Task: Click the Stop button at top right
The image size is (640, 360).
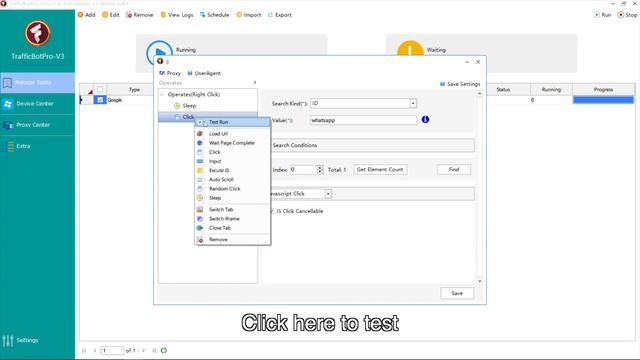Action: [627, 15]
